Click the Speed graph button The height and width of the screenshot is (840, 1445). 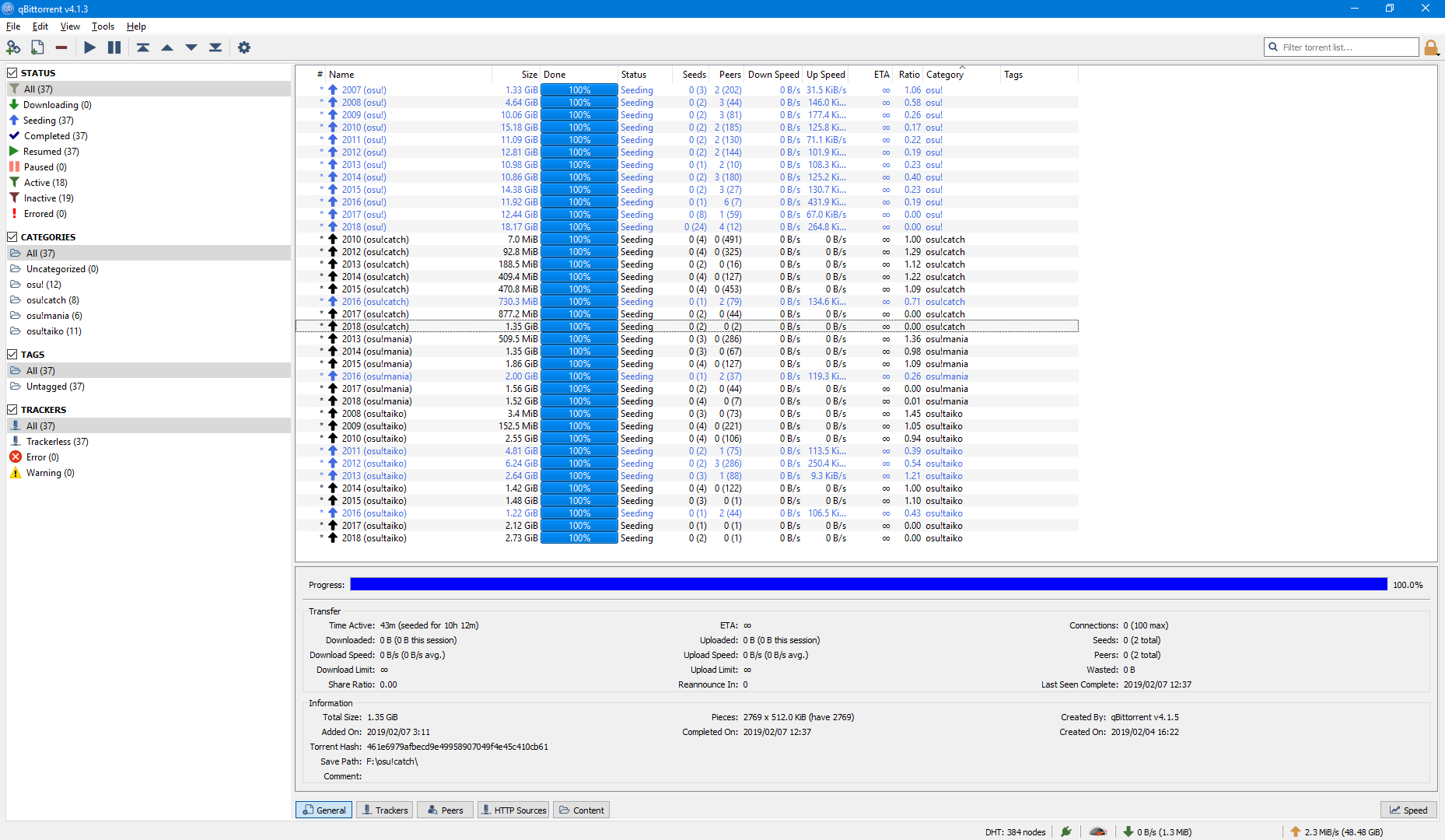coord(1408,810)
